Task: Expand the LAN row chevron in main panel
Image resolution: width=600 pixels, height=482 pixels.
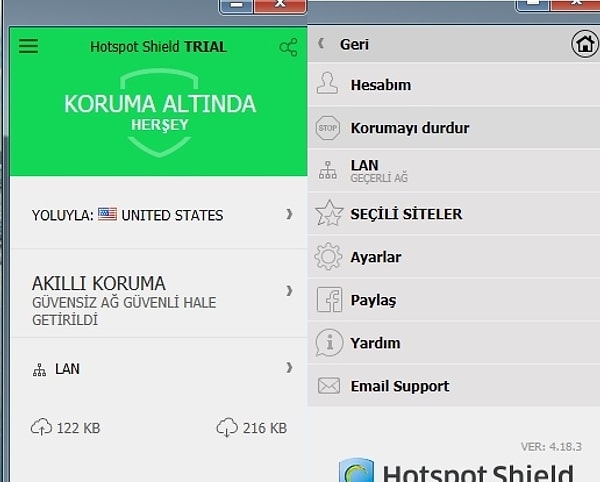Action: 289,368
